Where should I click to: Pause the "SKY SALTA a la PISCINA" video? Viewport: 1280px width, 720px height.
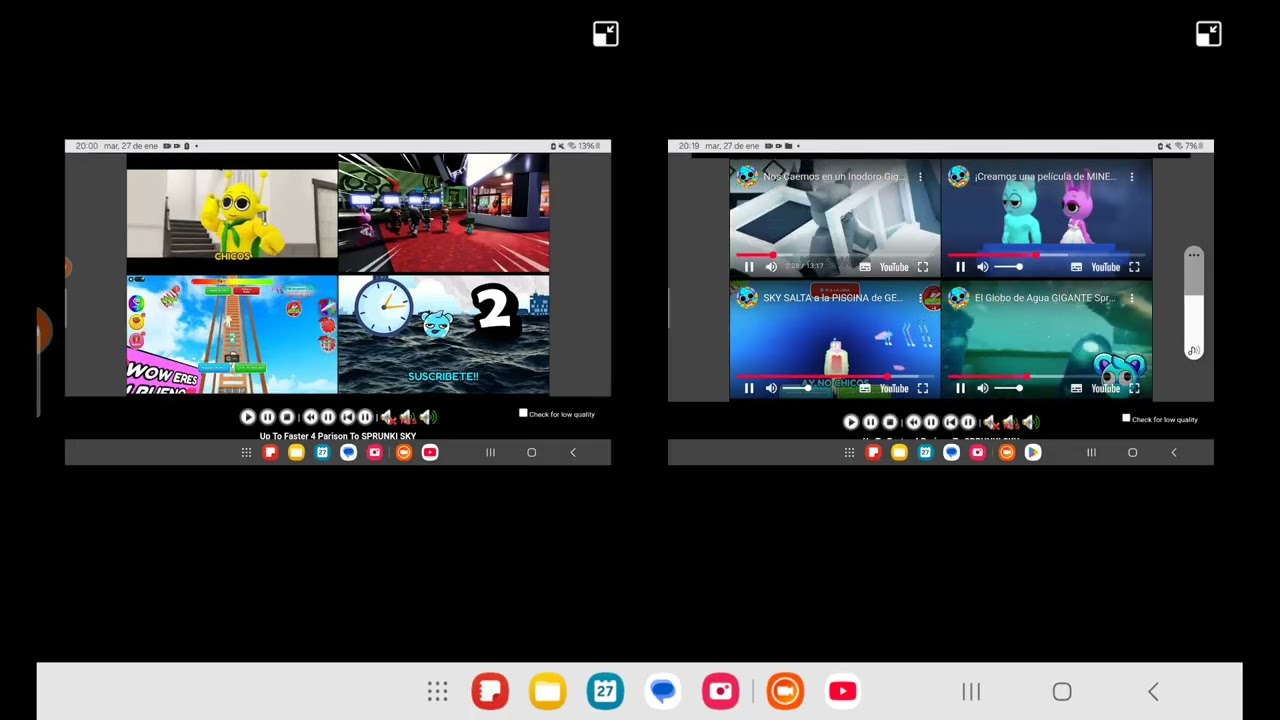[x=749, y=388]
